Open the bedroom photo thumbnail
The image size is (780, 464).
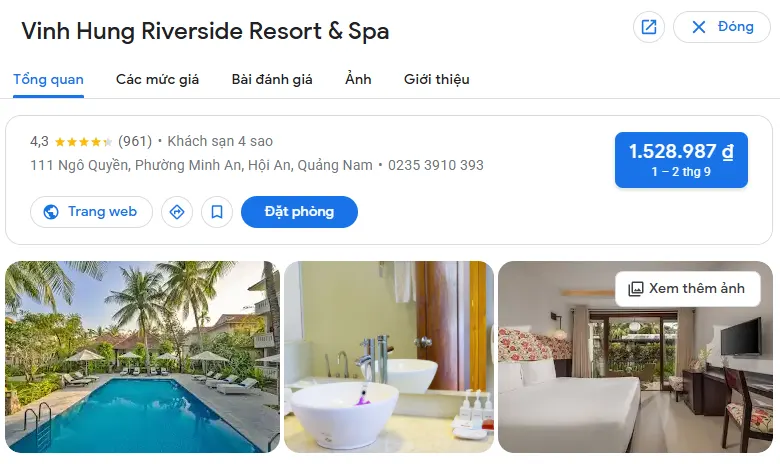(635, 357)
